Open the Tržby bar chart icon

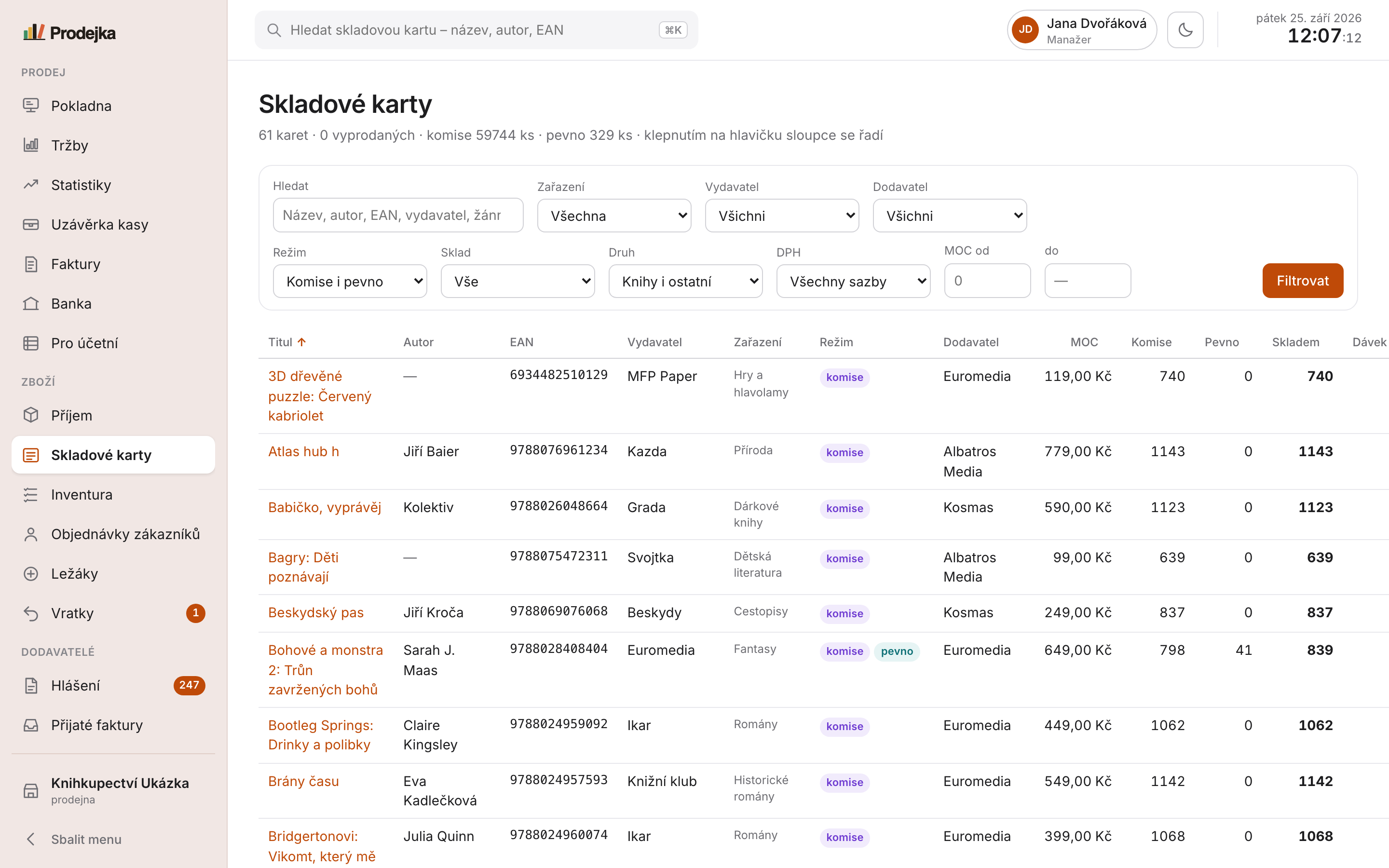(x=31, y=145)
